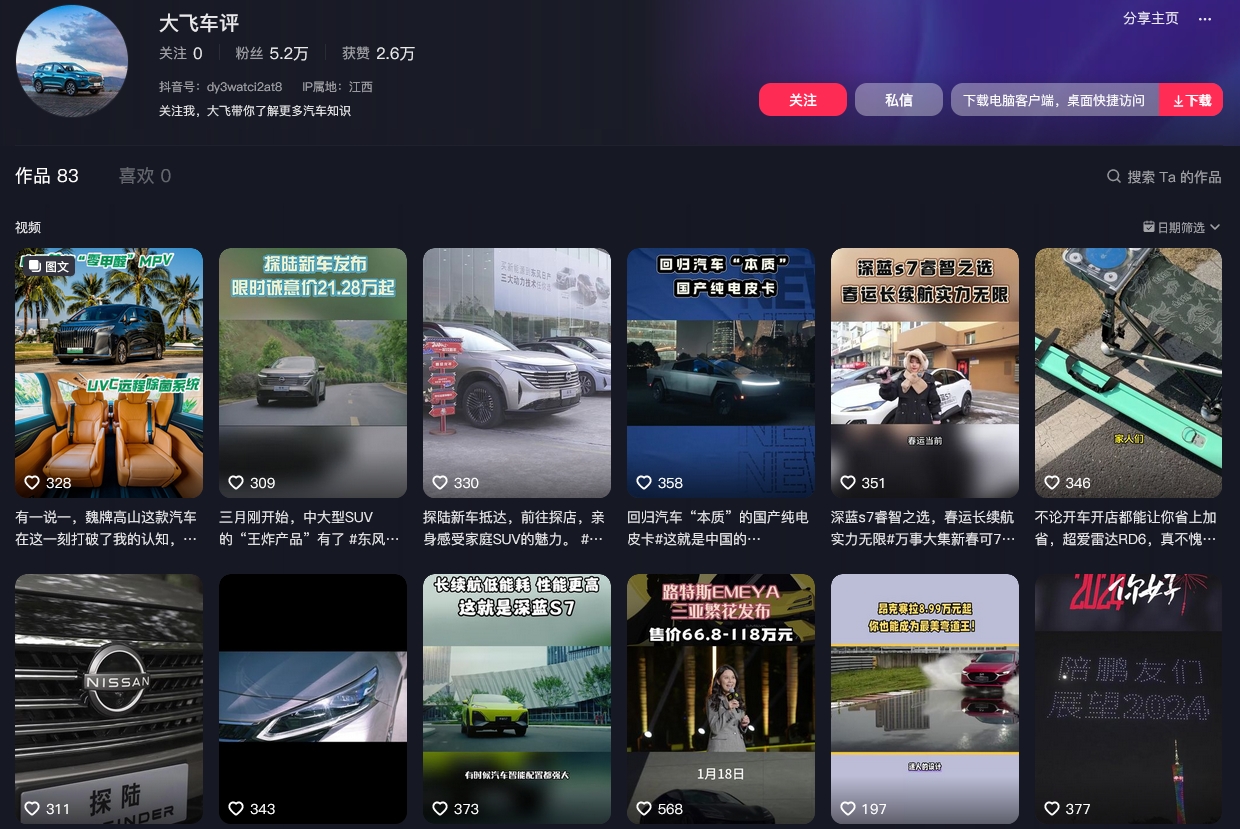The height and width of the screenshot is (829, 1240).
Task: Click 粉丝 5.2万 followers count
Action: coord(272,53)
